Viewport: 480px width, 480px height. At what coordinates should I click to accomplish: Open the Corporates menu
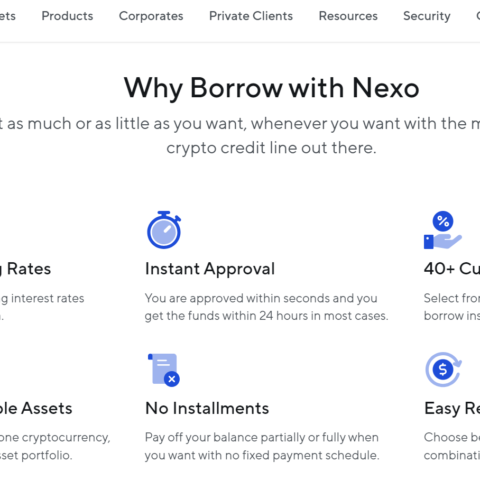(151, 16)
